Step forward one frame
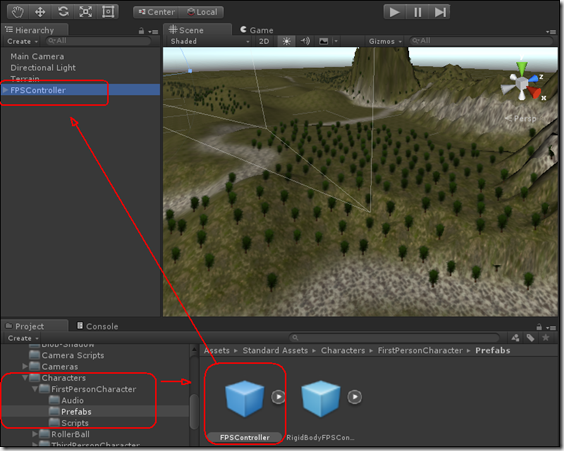Image resolution: width=564 pixels, height=451 pixels. 439,12
